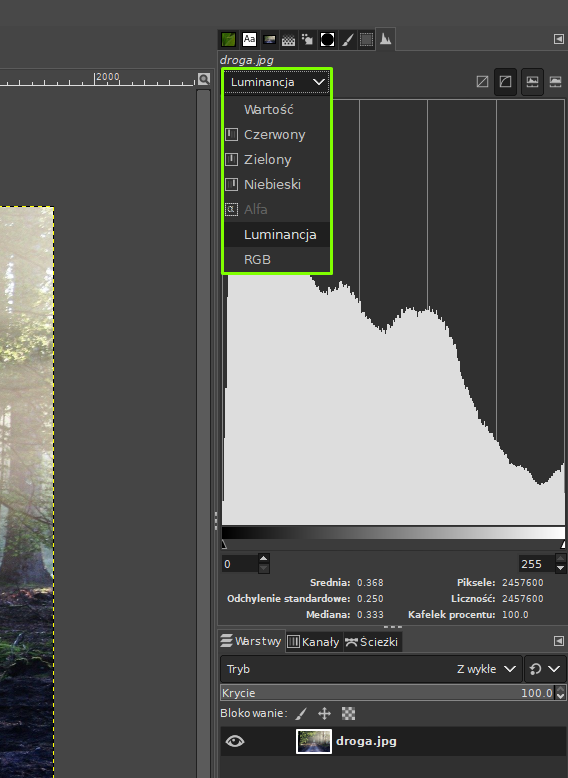Toggle lock pixels brush icon
568x778 pixels.
pyautogui.click(x=301, y=713)
